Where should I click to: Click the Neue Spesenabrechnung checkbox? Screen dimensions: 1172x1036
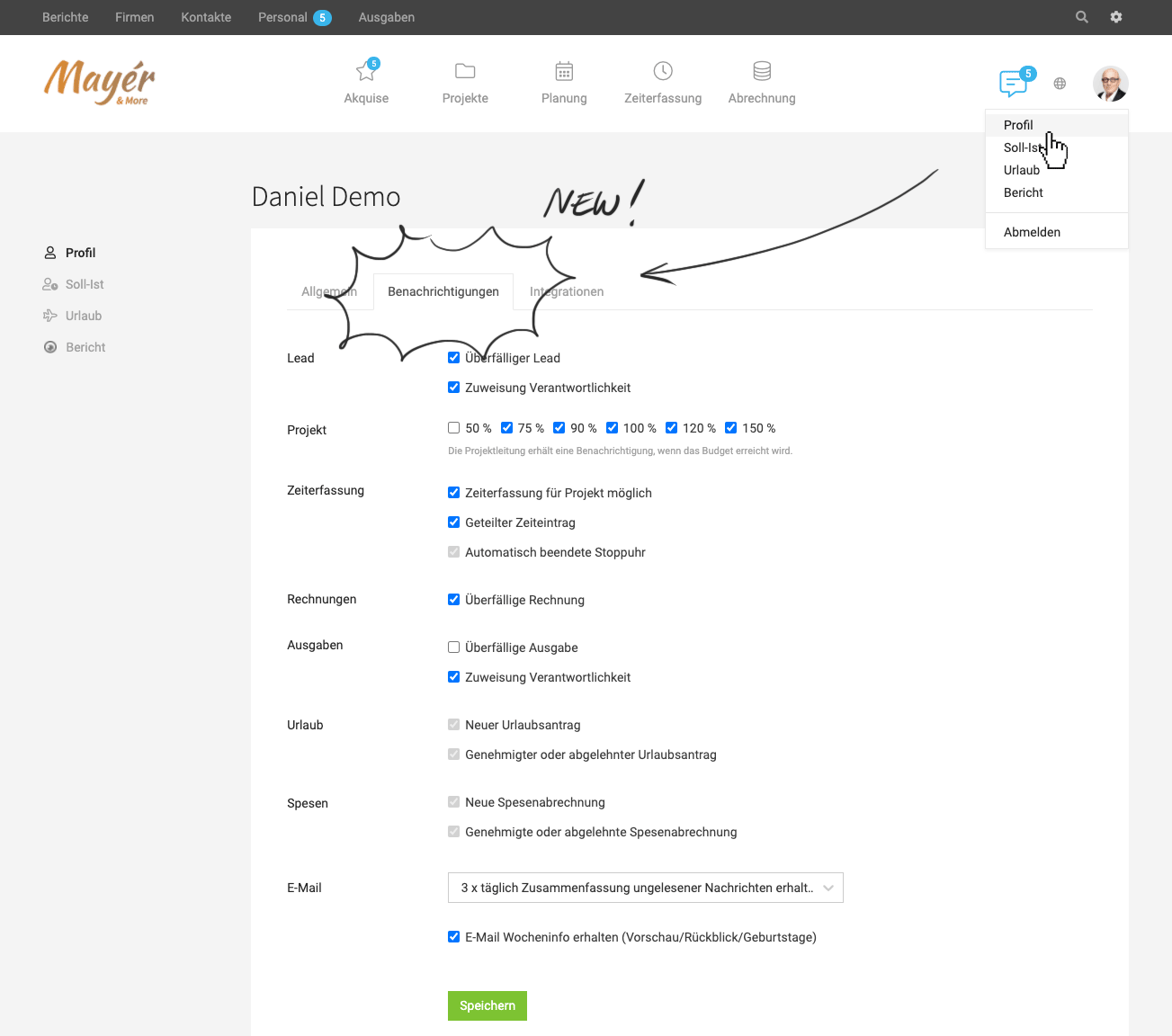[x=454, y=802]
